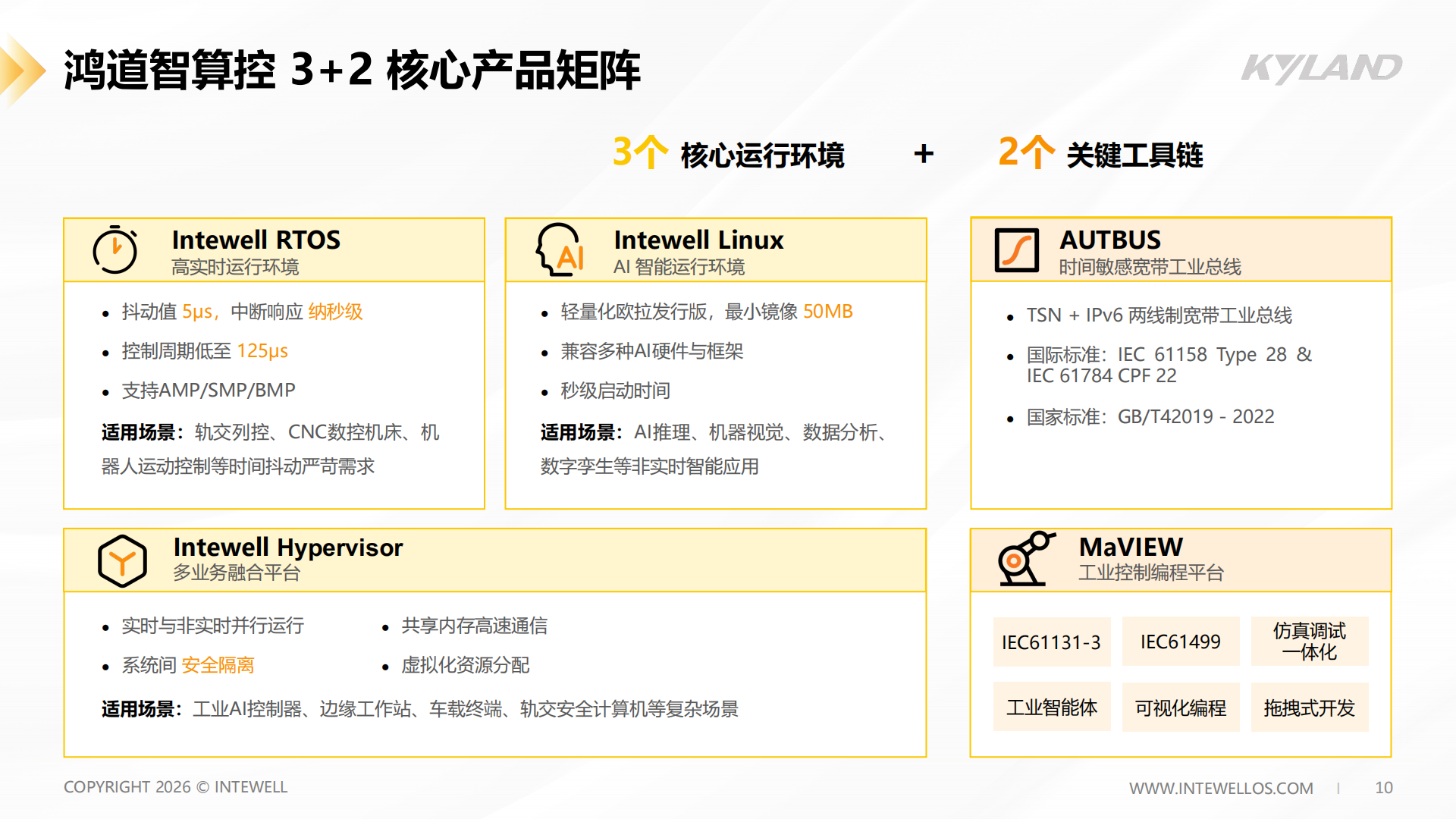The width and height of the screenshot is (1456, 819).
Task: Click the 时间敏感宽带工业总线 subtitle
Action: click(1150, 267)
